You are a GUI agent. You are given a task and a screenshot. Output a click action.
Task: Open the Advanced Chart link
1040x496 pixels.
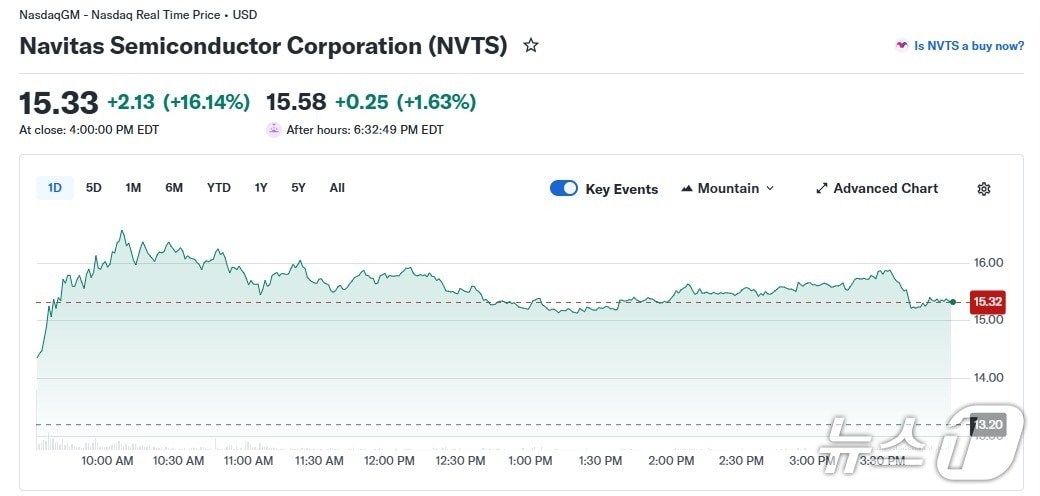coord(885,189)
